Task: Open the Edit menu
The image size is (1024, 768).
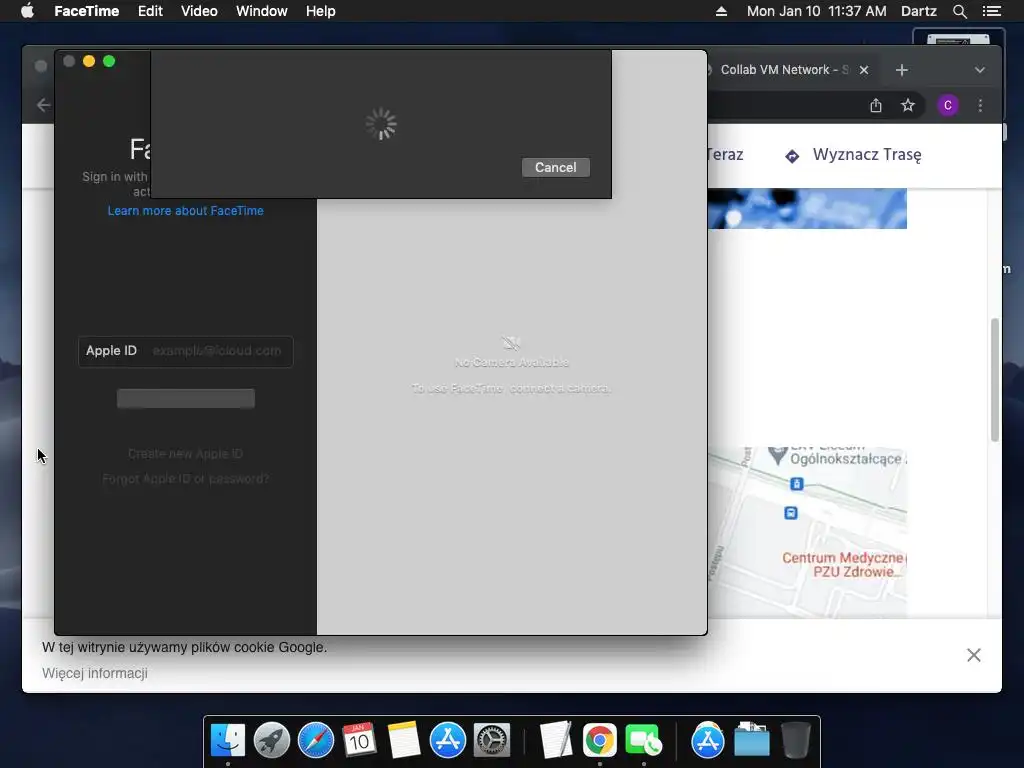Action: pos(150,11)
